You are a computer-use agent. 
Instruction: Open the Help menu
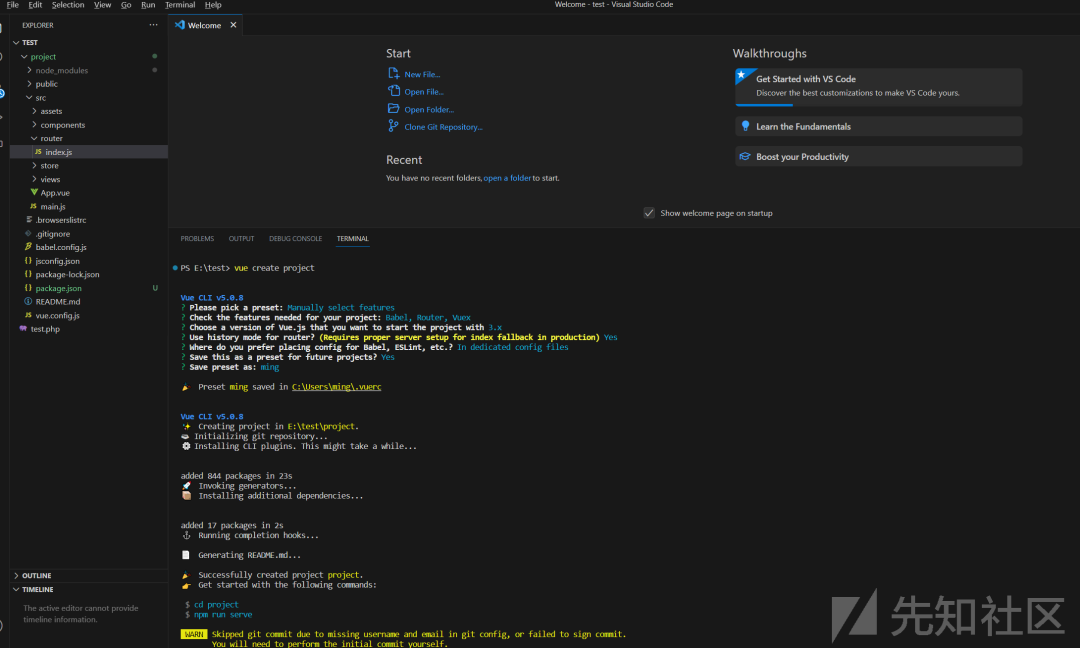213,5
